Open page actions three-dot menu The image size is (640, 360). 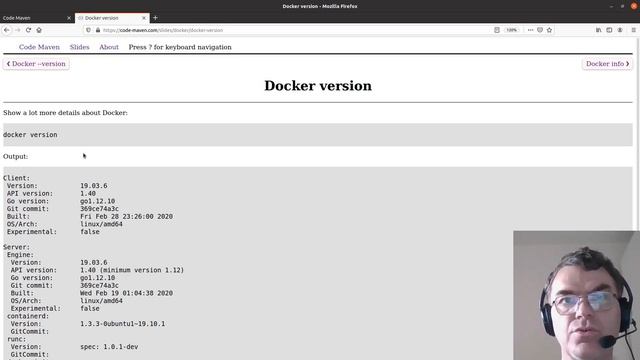pyautogui.click(x=530, y=30)
